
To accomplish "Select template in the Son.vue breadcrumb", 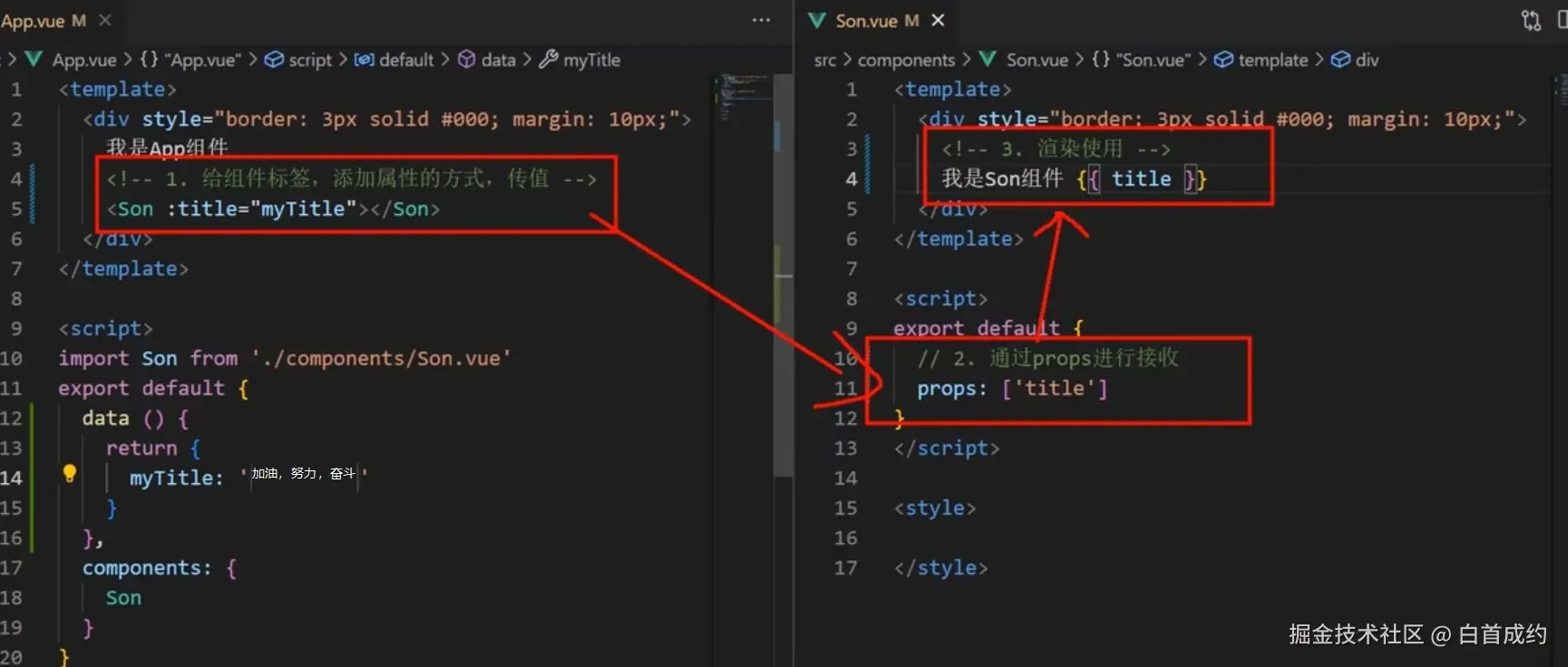I will (x=1273, y=60).
